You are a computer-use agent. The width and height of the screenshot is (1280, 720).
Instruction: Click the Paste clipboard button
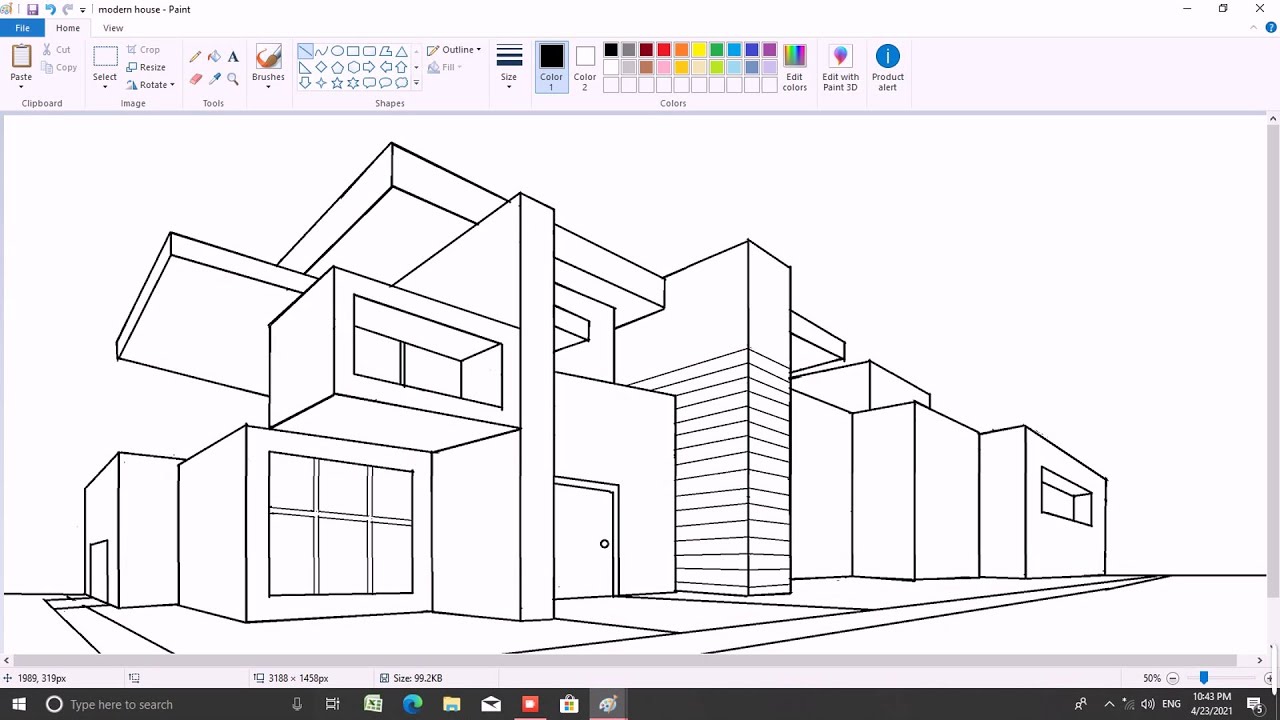pos(21,63)
